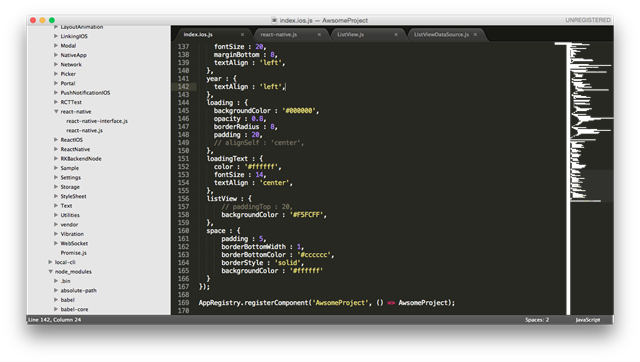The image size is (640, 362).
Task: Open the Spaces: 2 indentation menu
Action: [x=537, y=320]
